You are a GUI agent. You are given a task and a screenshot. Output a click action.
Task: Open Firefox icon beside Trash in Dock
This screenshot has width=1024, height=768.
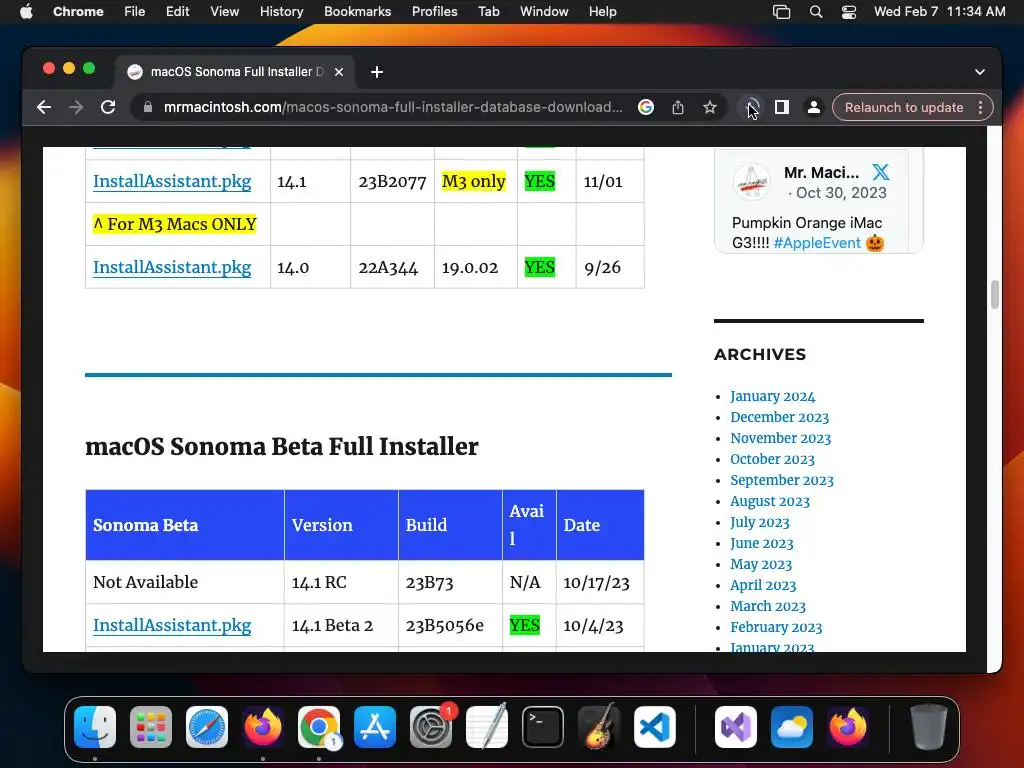tap(848, 727)
